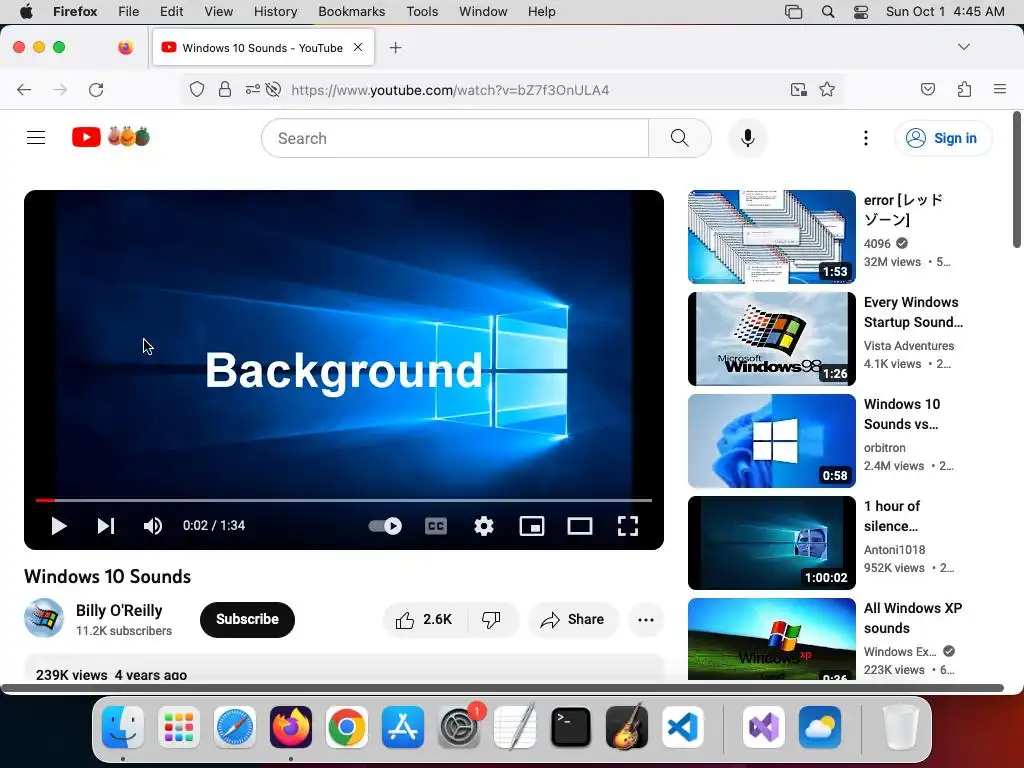Screen dimensions: 1024x768
Task: Open the YouTube guide hamburger menu
Action: click(x=36, y=137)
